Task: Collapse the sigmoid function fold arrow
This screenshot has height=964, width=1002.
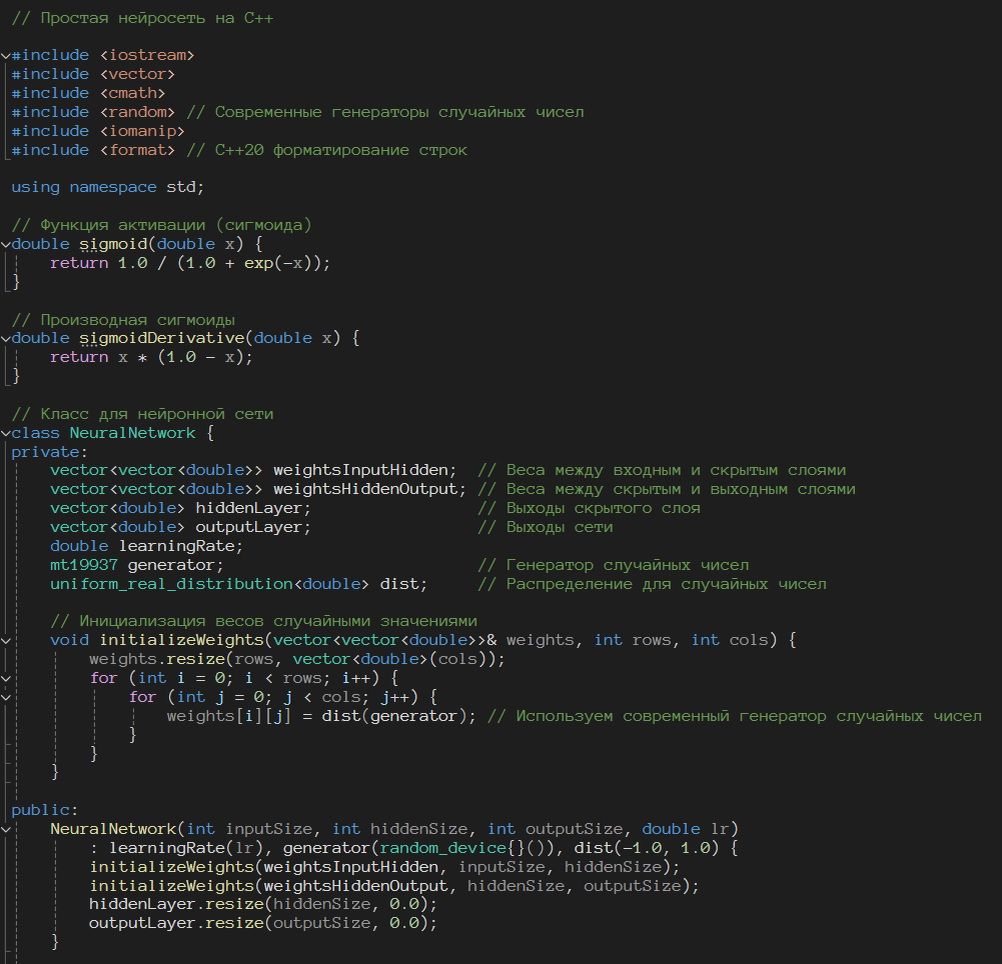Action: [6, 245]
